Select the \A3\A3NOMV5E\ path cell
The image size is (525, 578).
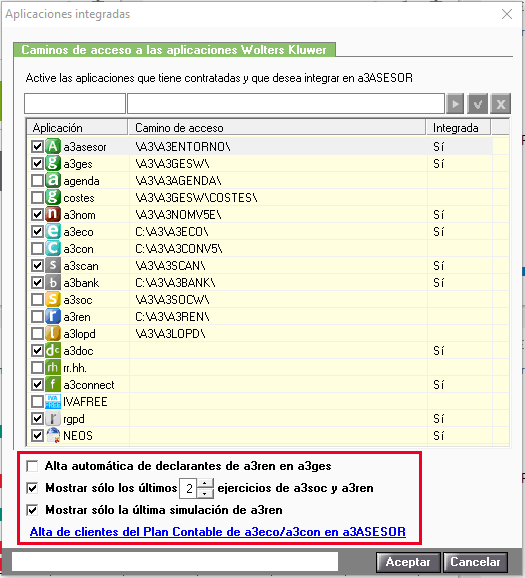click(278, 215)
